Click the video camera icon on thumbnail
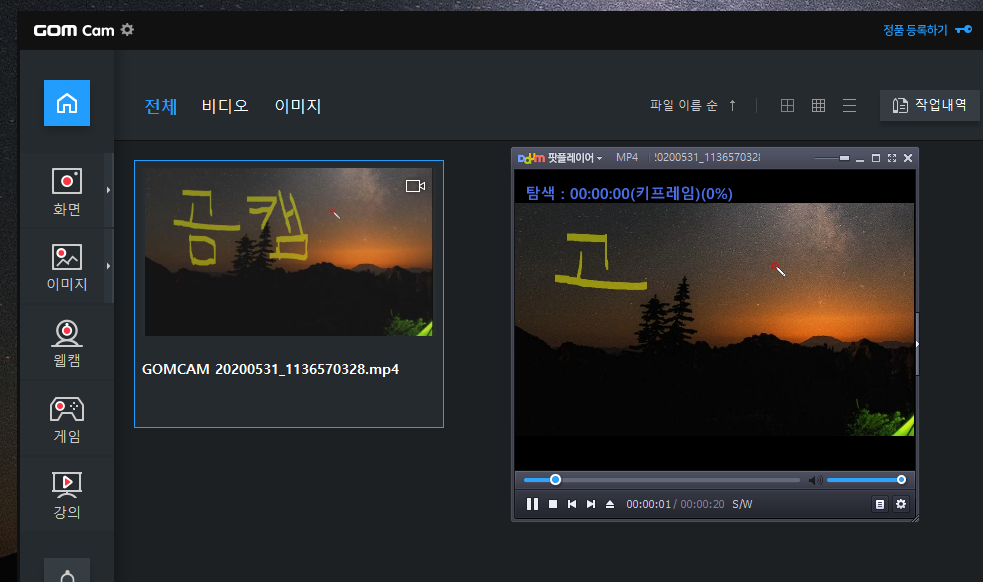This screenshot has width=983, height=582. click(x=415, y=186)
